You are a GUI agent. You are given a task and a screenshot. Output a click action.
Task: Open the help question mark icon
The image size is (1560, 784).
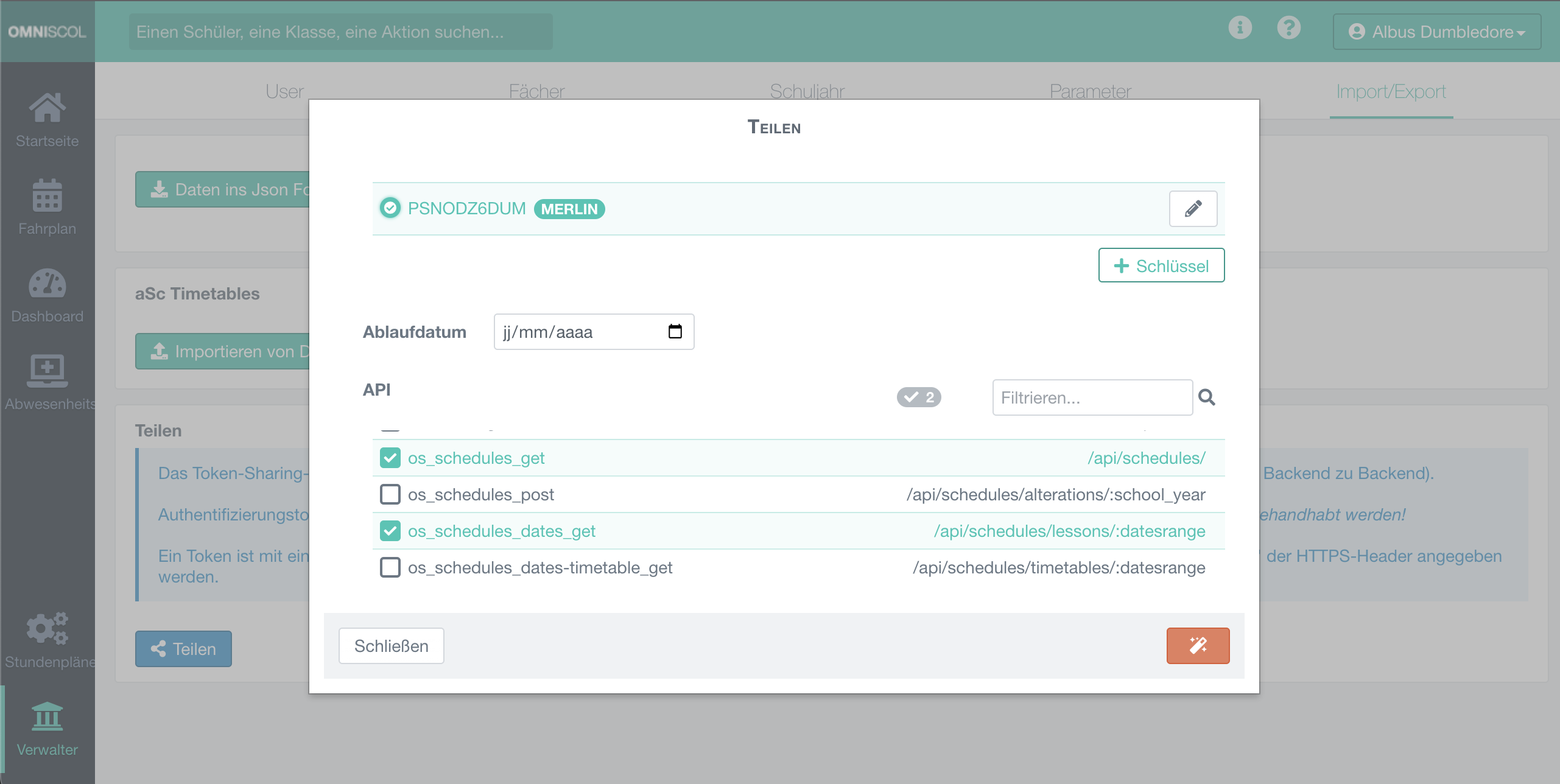click(1289, 27)
